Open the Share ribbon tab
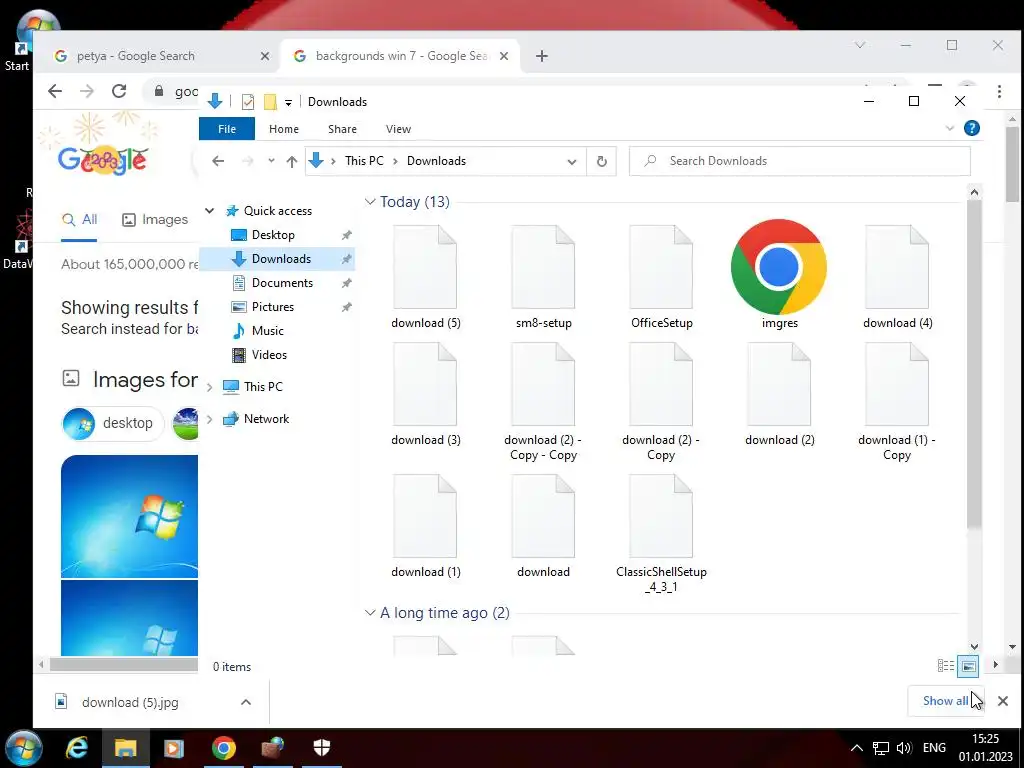 click(x=342, y=129)
